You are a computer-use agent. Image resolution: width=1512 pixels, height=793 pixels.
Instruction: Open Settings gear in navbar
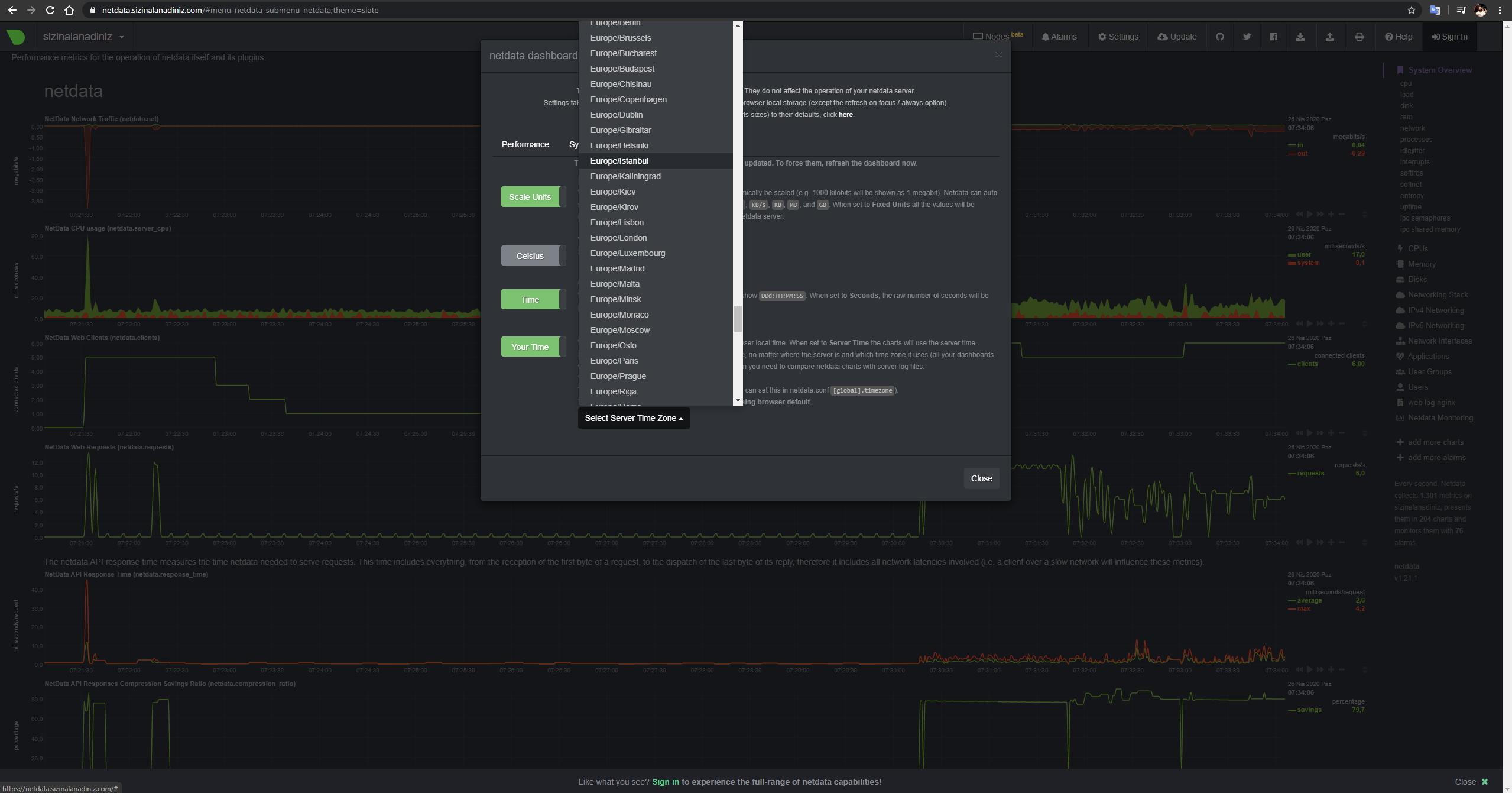(x=1118, y=37)
